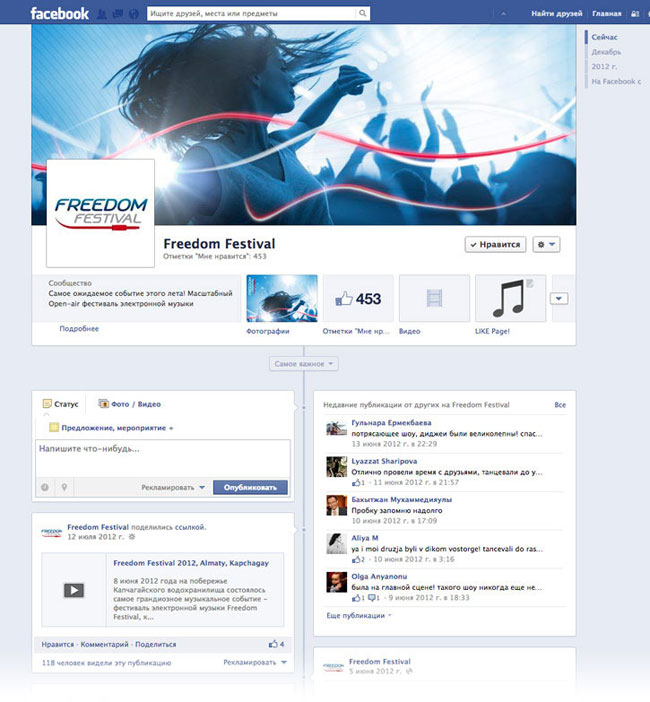Screen dimensions: 650x702
Task: Open Рекламировать dropdown in composer
Action: (173, 488)
